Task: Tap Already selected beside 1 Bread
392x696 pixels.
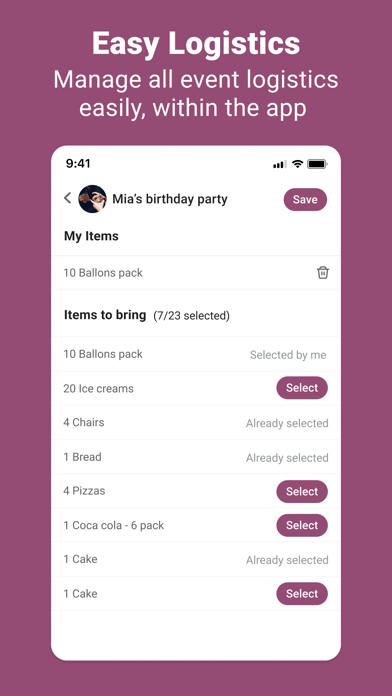Action: pos(287,458)
